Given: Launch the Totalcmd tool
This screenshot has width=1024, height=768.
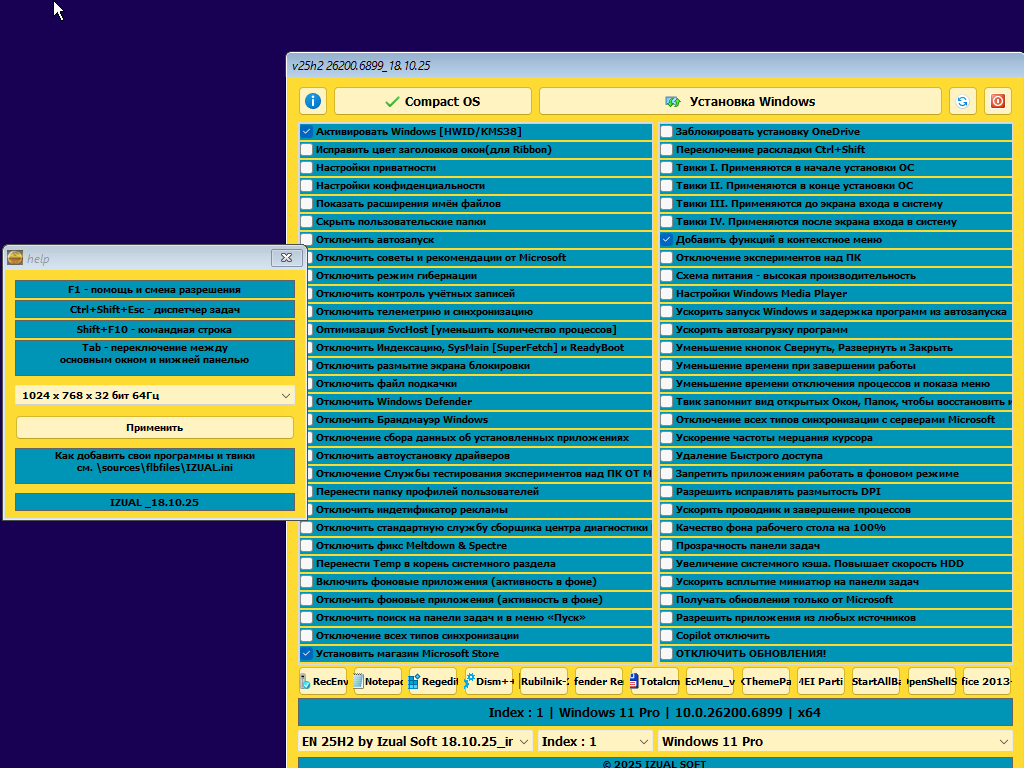Looking at the screenshot, I should [x=654, y=681].
